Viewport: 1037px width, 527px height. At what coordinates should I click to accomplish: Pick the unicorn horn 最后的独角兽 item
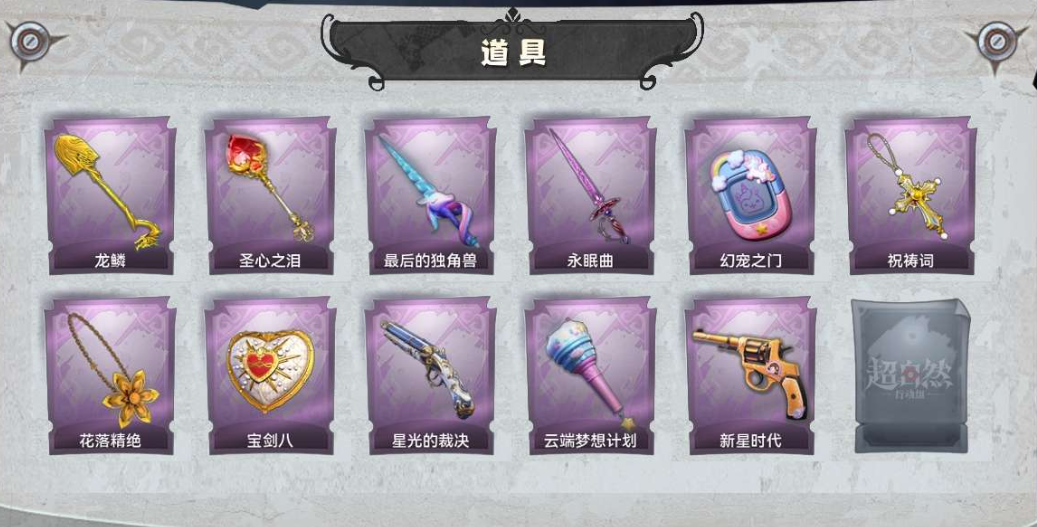click(431, 196)
